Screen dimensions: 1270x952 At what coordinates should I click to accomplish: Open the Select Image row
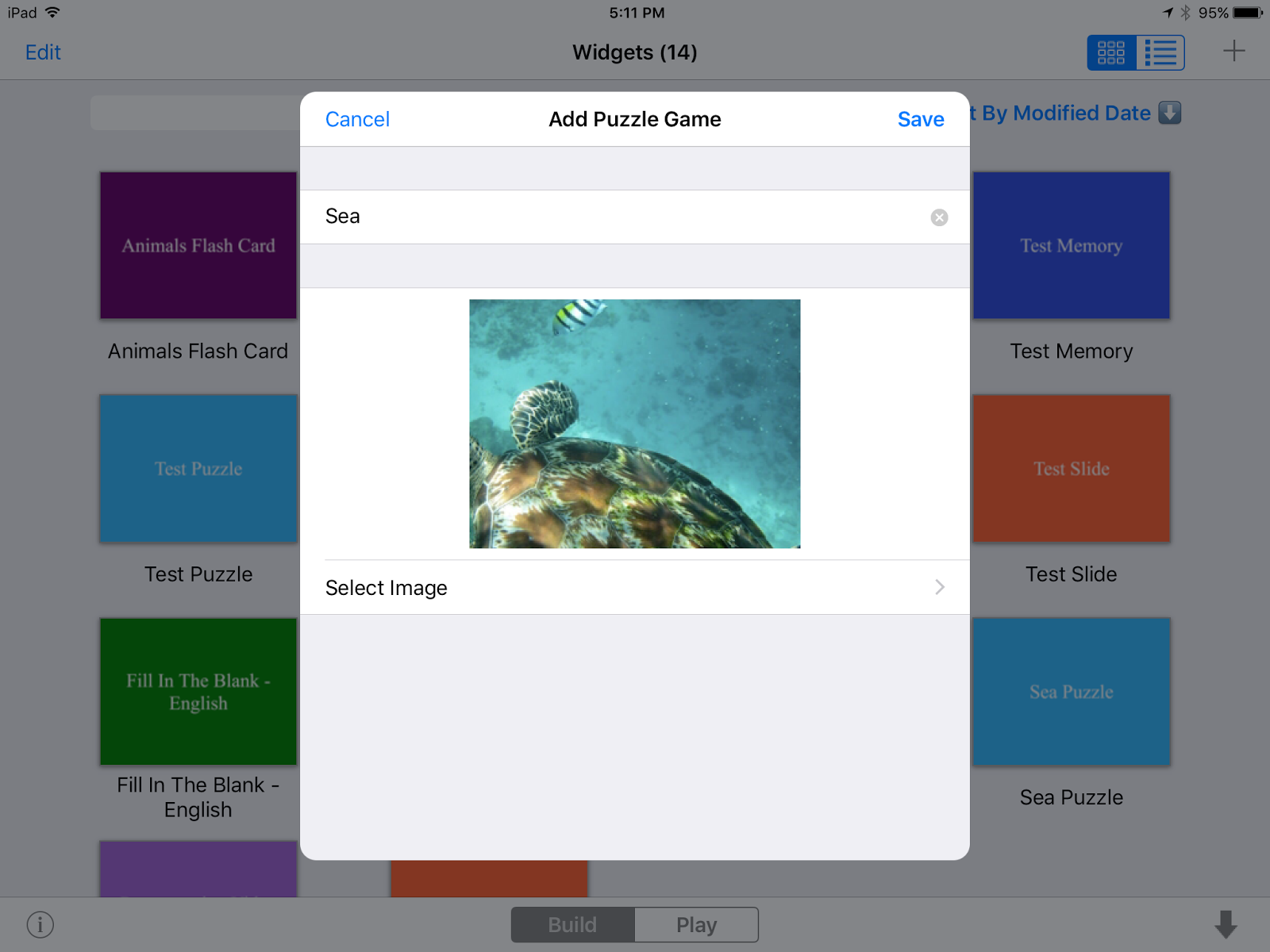coord(635,588)
